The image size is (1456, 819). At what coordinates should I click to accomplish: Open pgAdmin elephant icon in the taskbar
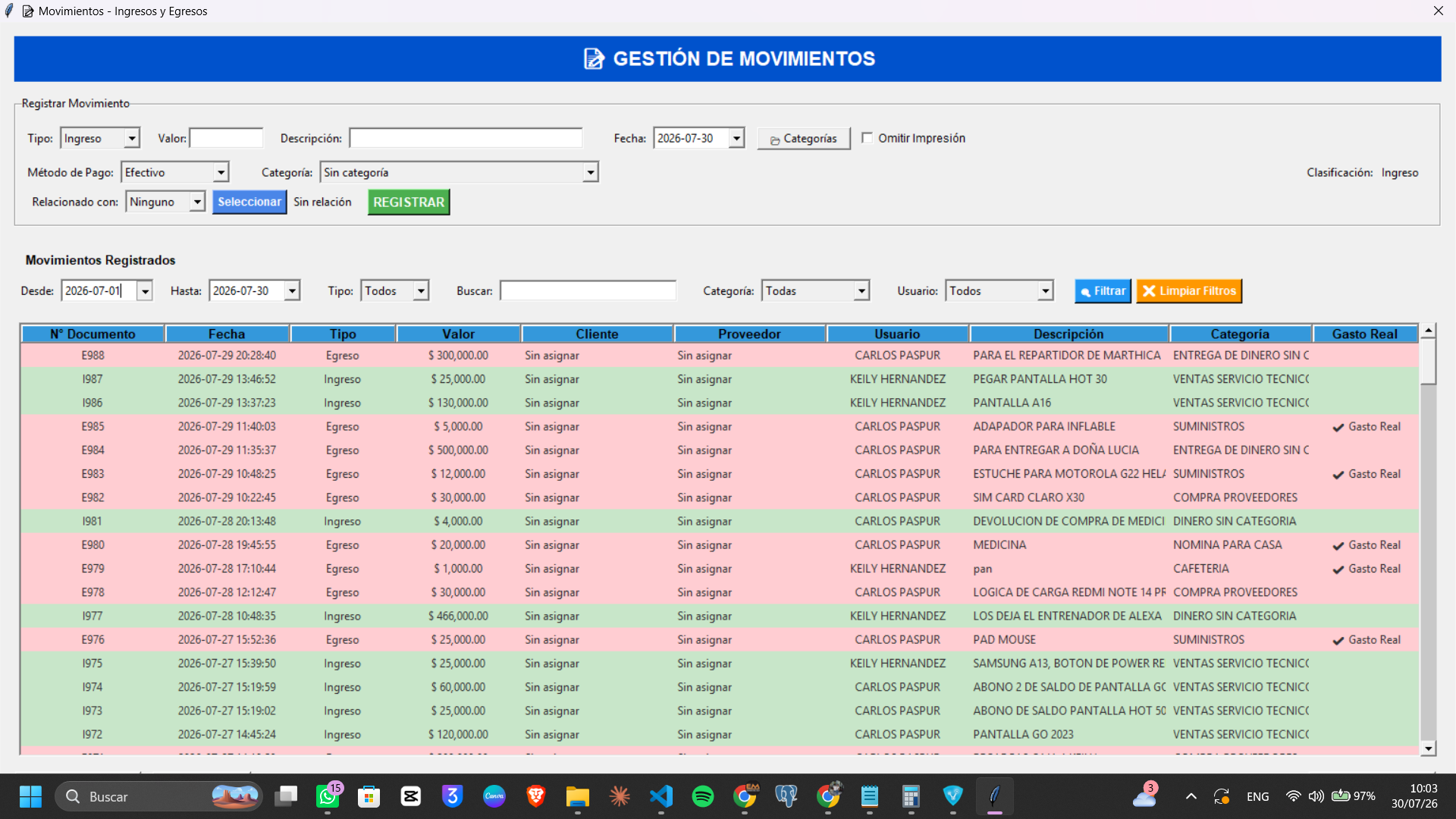(x=786, y=796)
